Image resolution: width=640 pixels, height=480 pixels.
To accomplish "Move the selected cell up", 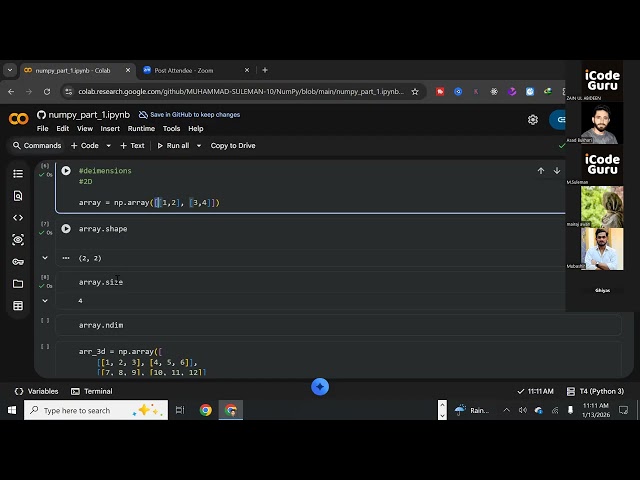I will (x=541, y=171).
